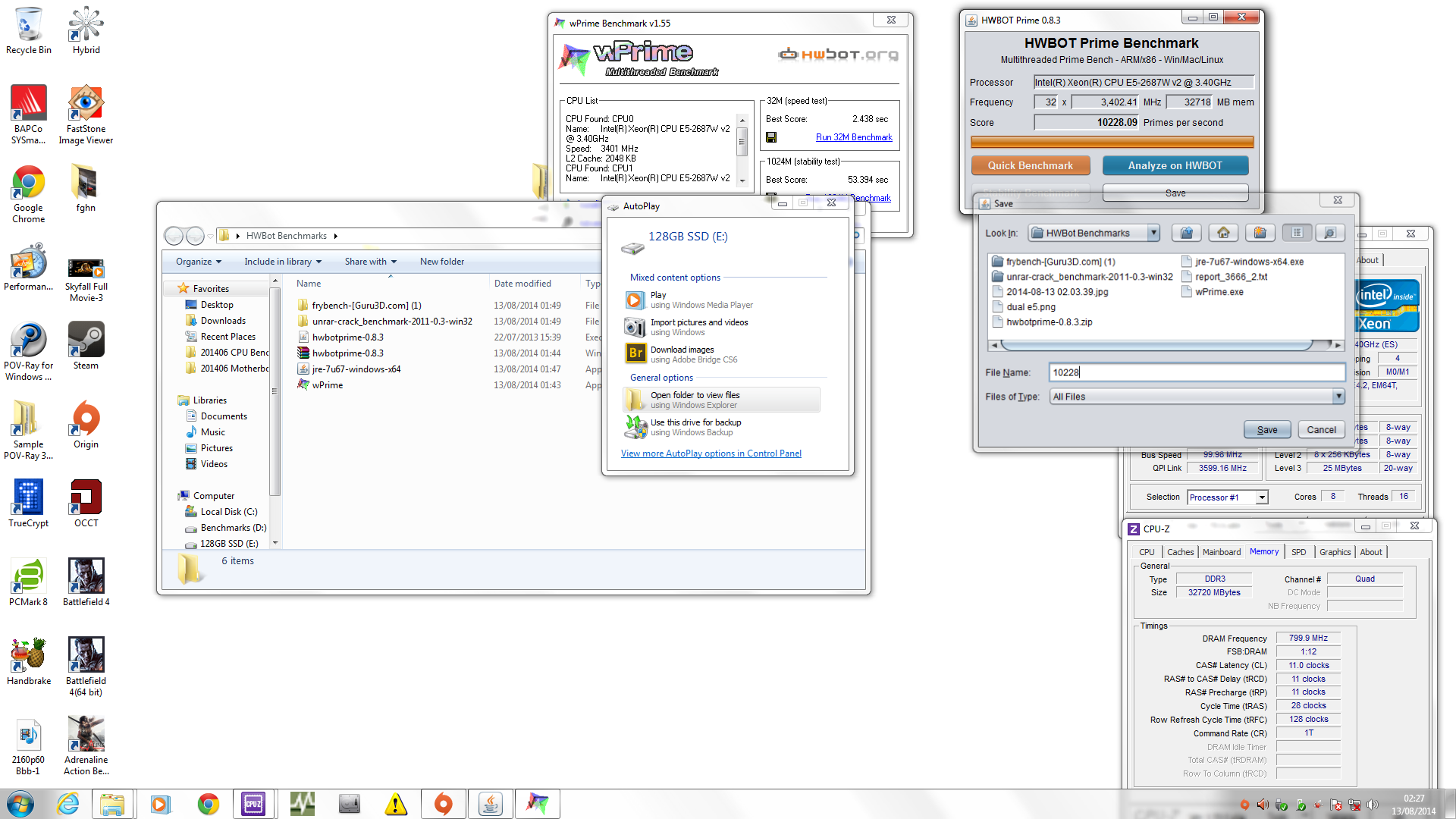Expand HWBot Benchmarks breadcrumb arrow
This screenshot has height=819, width=1456.
coord(335,236)
